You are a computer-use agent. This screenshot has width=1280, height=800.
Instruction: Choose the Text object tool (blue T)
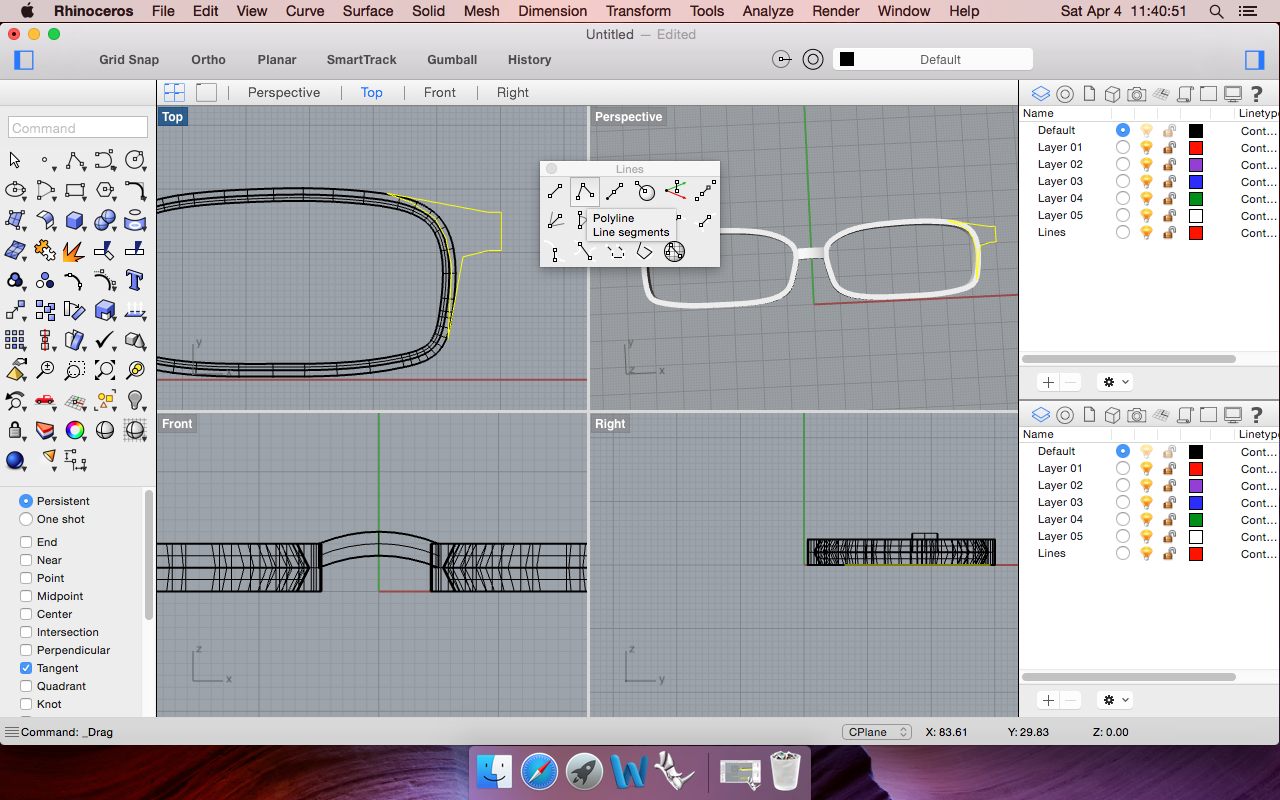(x=136, y=280)
